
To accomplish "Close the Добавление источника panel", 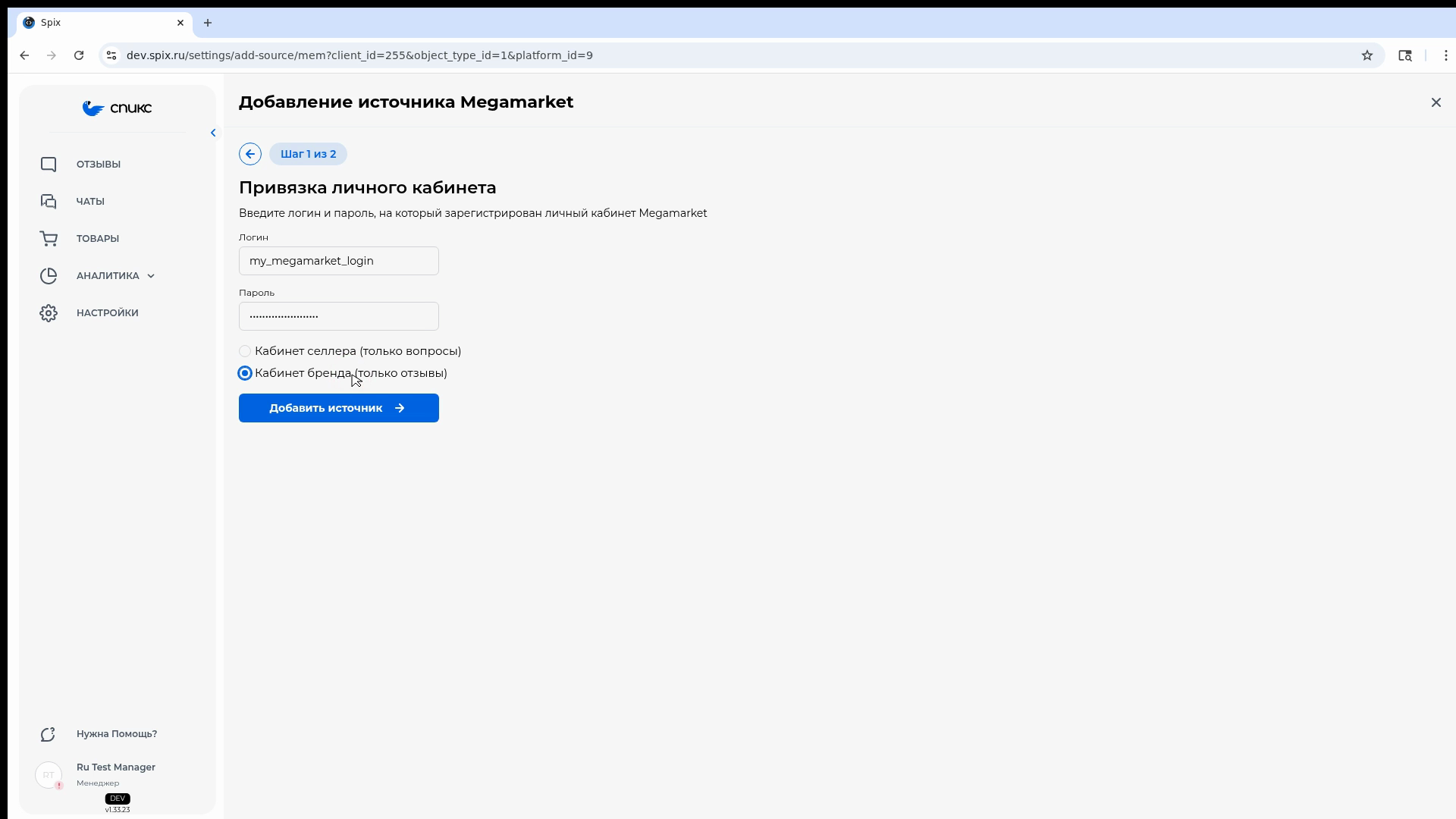I will coord(1436,102).
